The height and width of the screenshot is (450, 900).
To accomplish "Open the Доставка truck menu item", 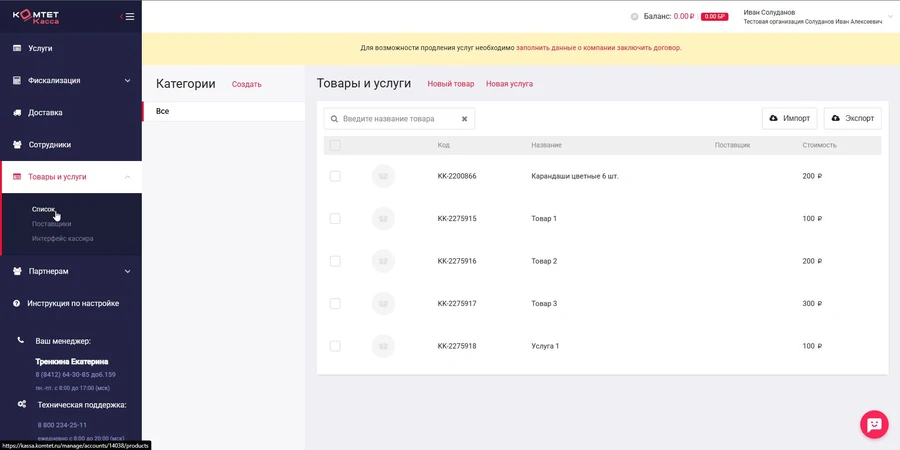I will point(45,112).
